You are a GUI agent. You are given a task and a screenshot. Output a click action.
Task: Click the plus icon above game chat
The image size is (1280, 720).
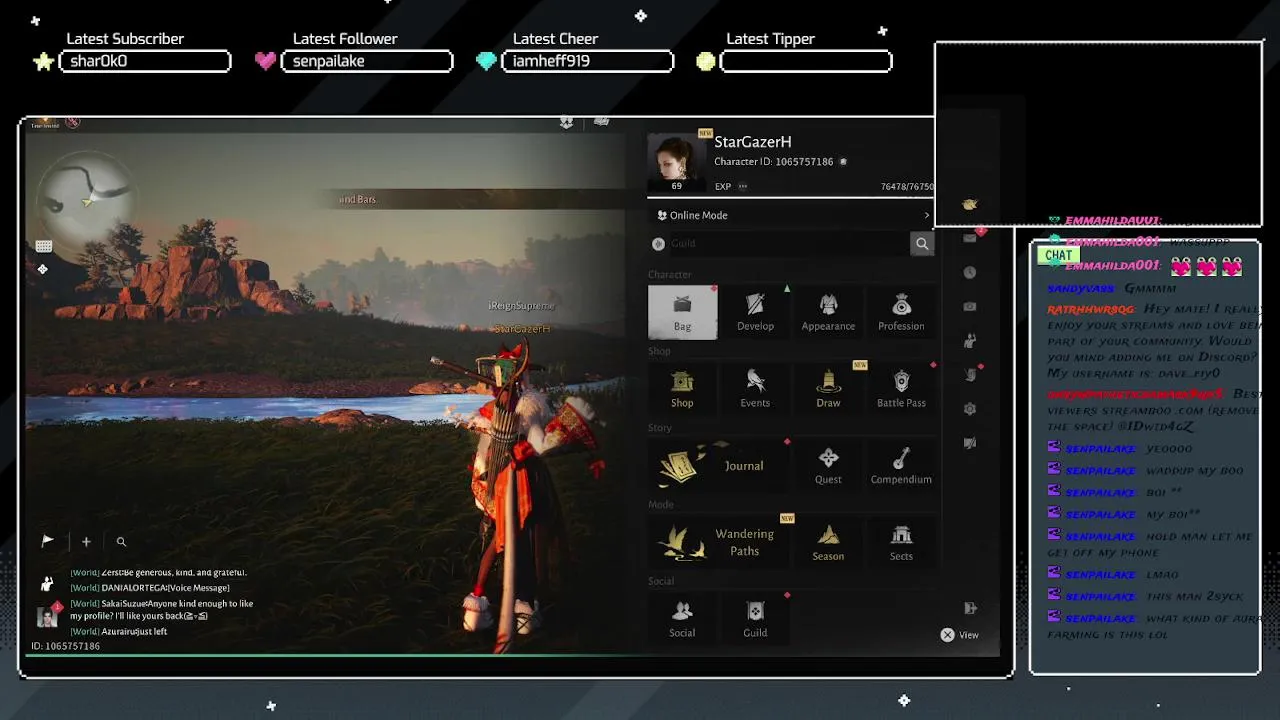[x=86, y=541]
